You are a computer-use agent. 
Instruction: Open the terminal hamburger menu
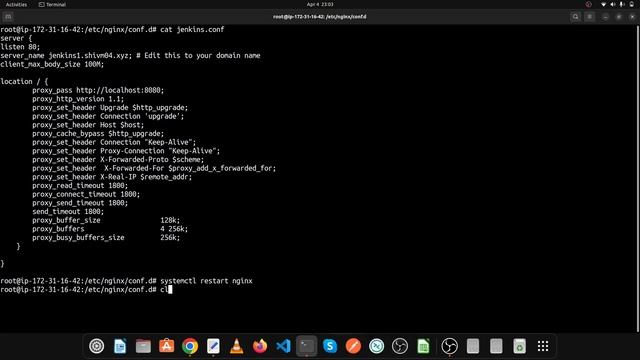pyautogui.click(x=590, y=17)
